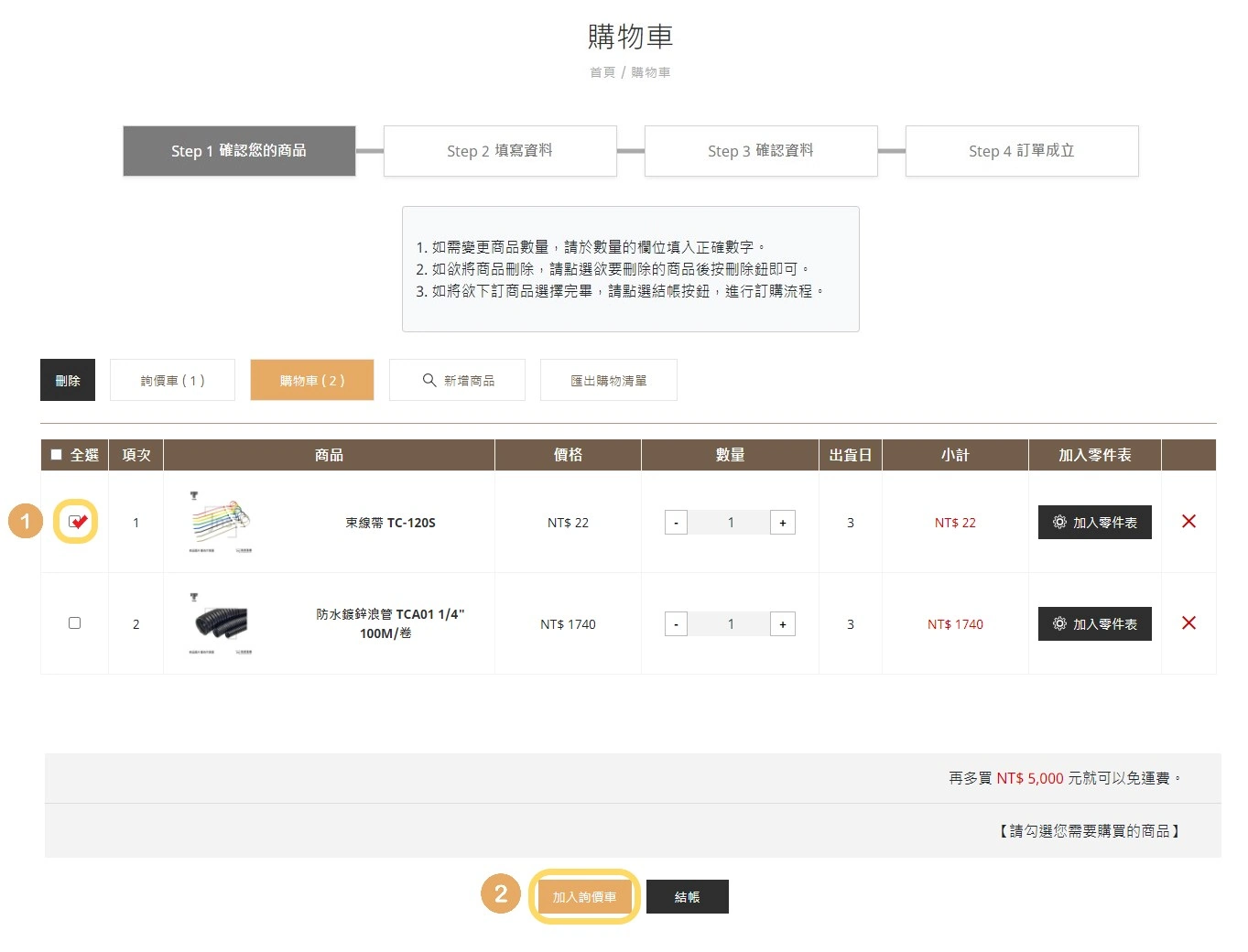Click the magnifier 新增商品 button
1248x952 pixels.
457,381
